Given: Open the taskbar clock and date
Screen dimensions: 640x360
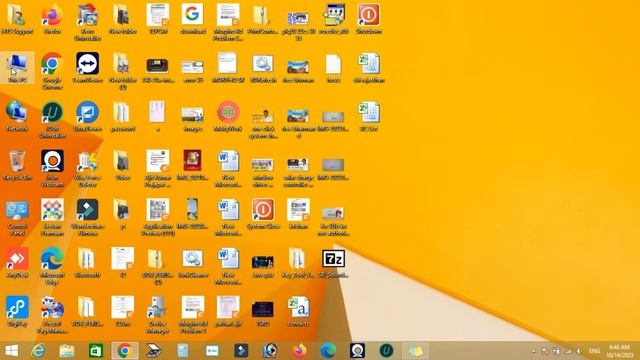Looking at the screenshot, I should 620,351.
